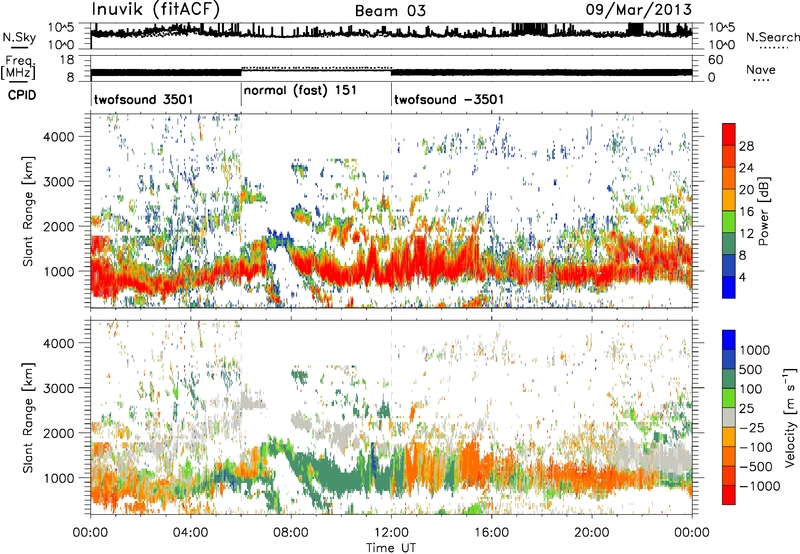800x554 pixels.
Task: Click the '28' tick on the power scale
Action: click(746, 146)
